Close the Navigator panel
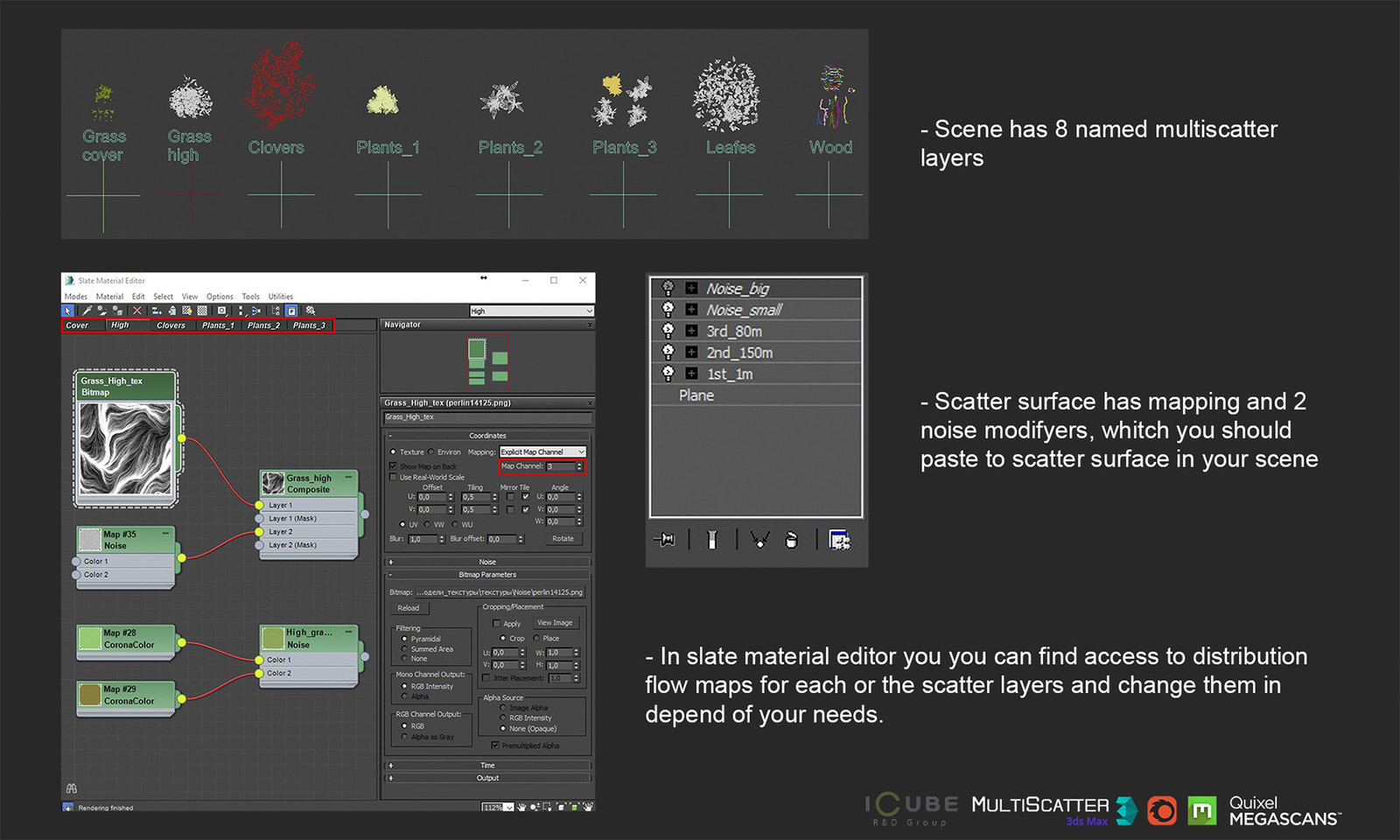1400x840 pixels. coord(590,325)
